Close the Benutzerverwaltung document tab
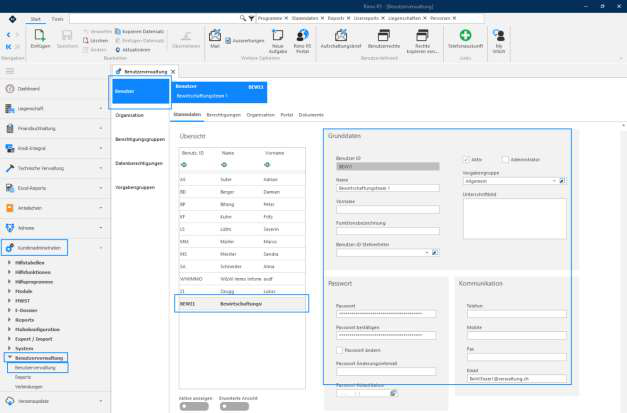This screenshot has height=413, width=627. click(173, 72)
